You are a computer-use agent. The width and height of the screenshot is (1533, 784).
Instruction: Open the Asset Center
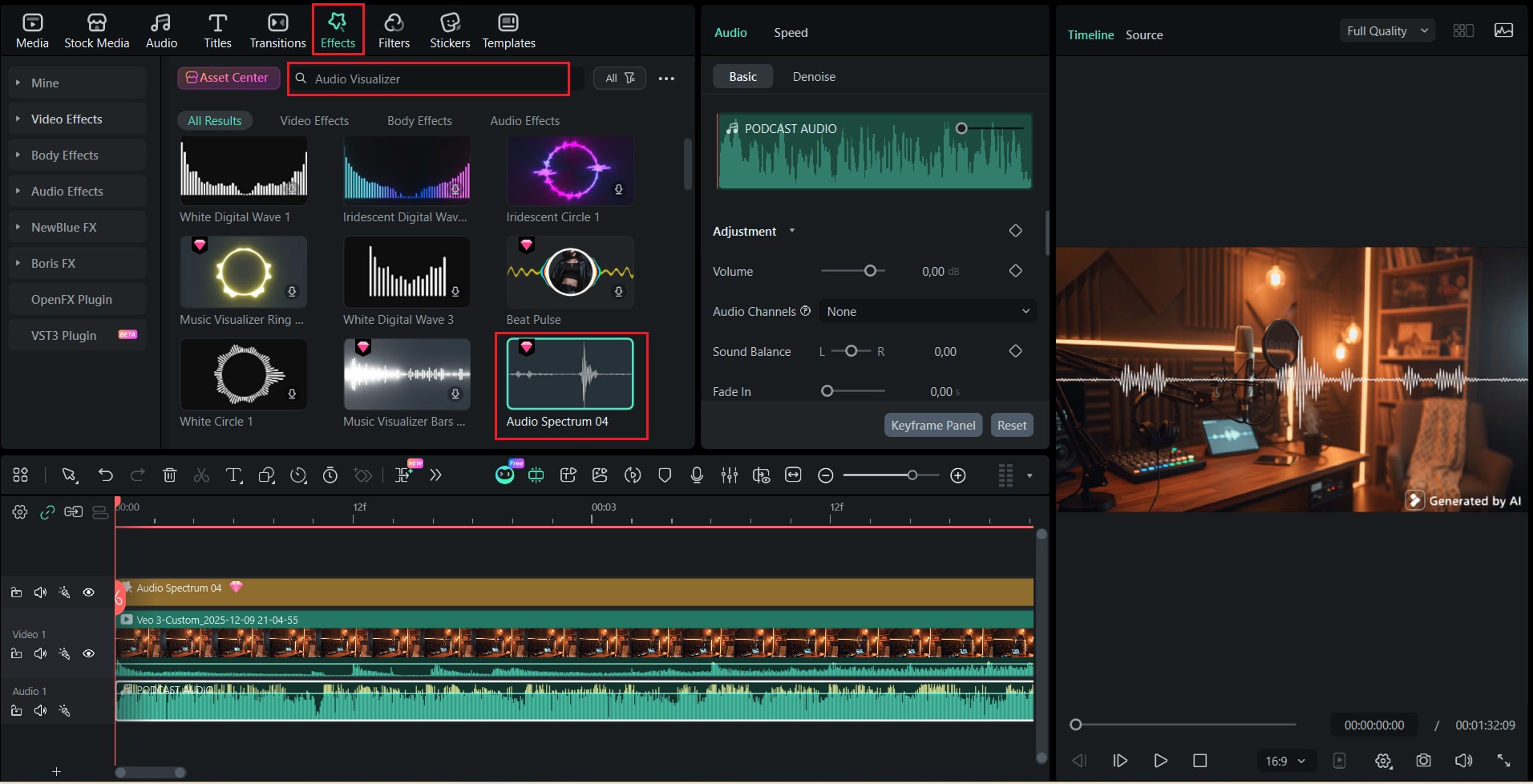click(x=228, y=77)
